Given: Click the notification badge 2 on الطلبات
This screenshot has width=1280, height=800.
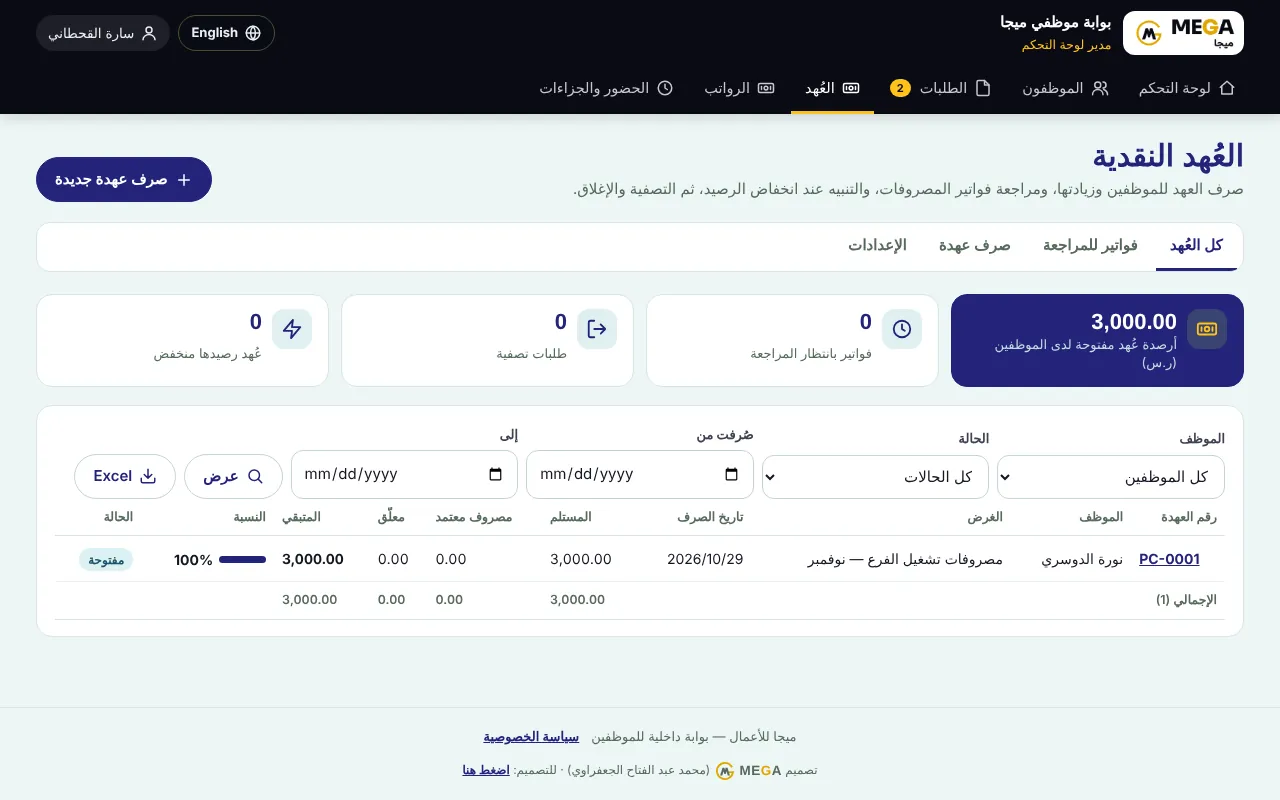Looking at the screenshot, I should click(900, 88).
